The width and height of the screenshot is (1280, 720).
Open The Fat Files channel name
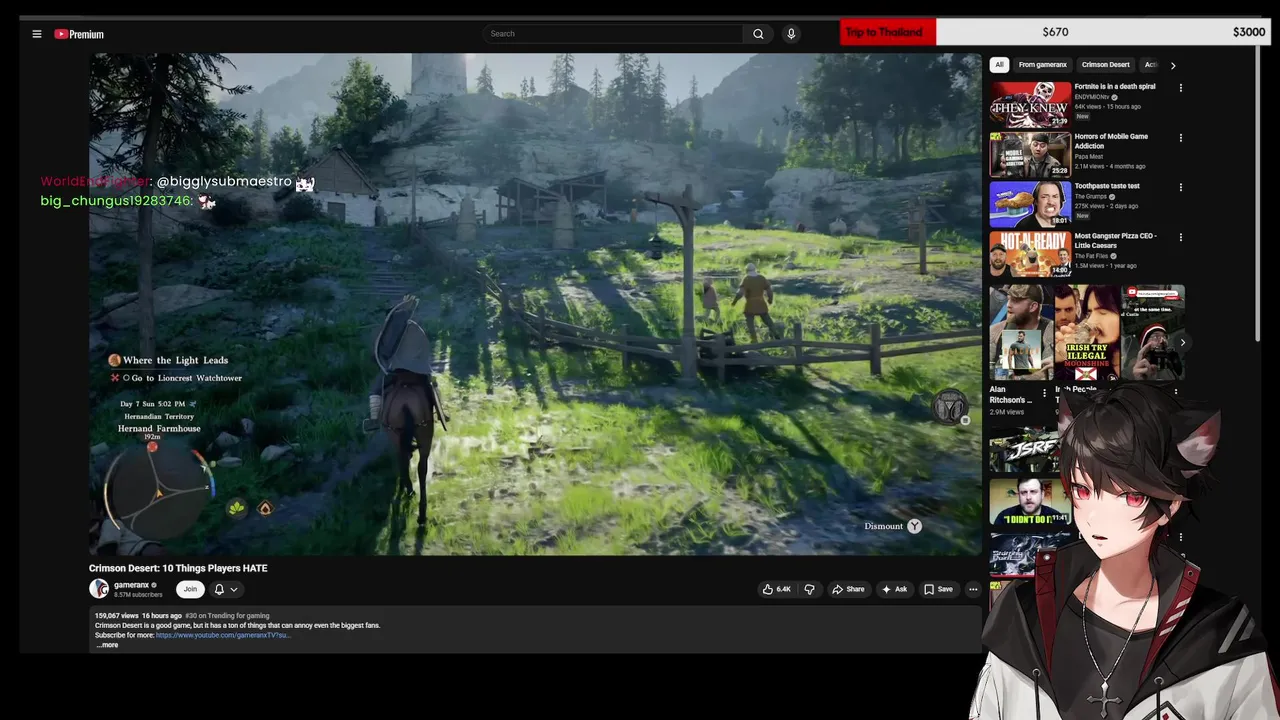1092,256
